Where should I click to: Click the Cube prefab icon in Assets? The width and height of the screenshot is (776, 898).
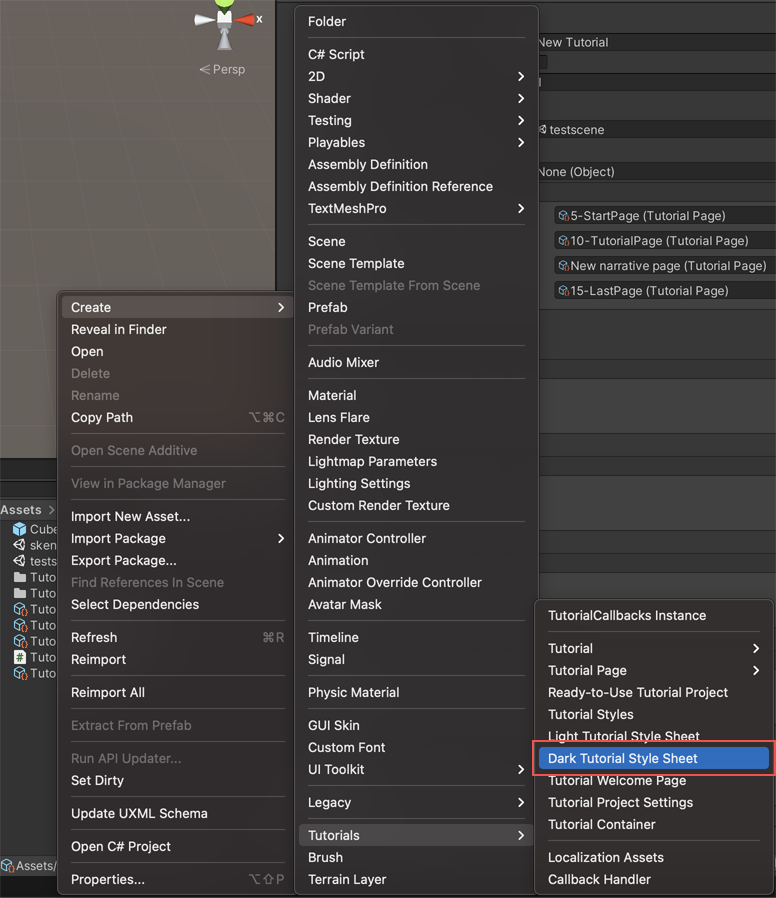pos(19,529)
